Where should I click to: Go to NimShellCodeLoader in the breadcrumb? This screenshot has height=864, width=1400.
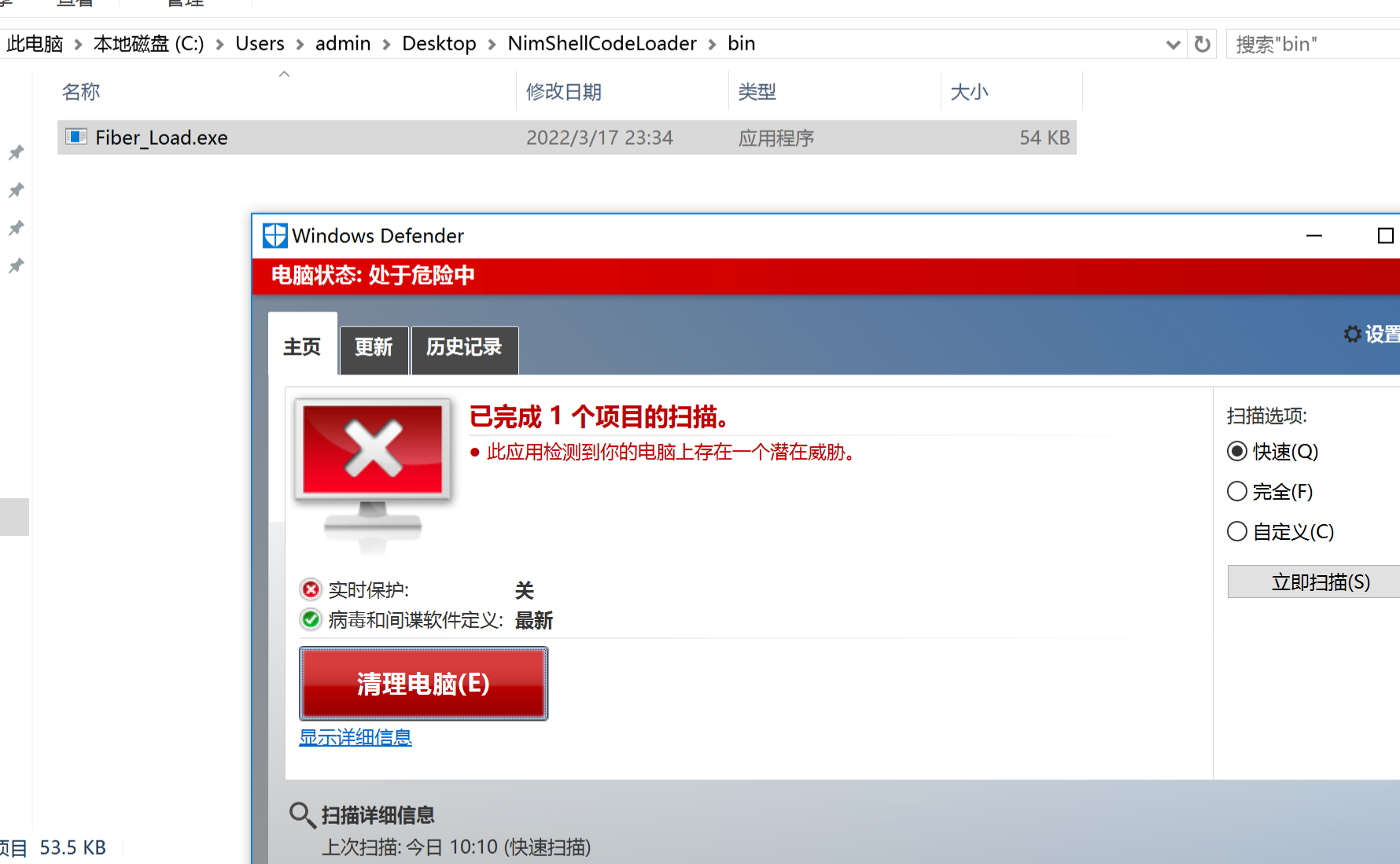[602, 44]
